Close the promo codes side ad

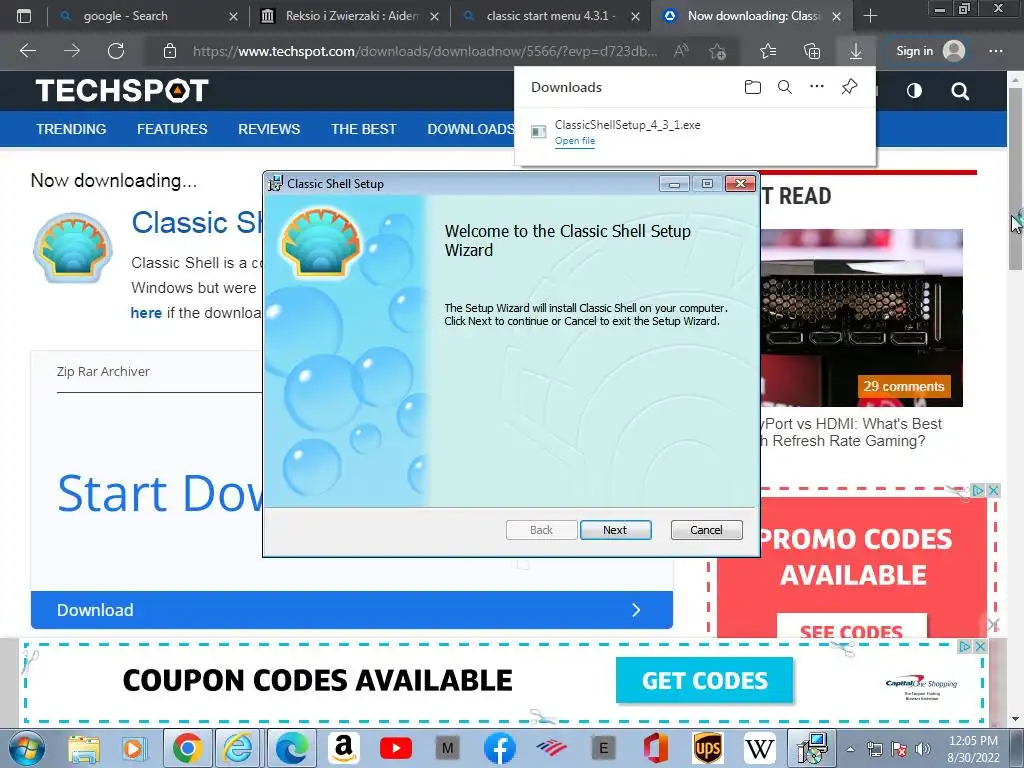pyautogui.click(x=993, y=490)
